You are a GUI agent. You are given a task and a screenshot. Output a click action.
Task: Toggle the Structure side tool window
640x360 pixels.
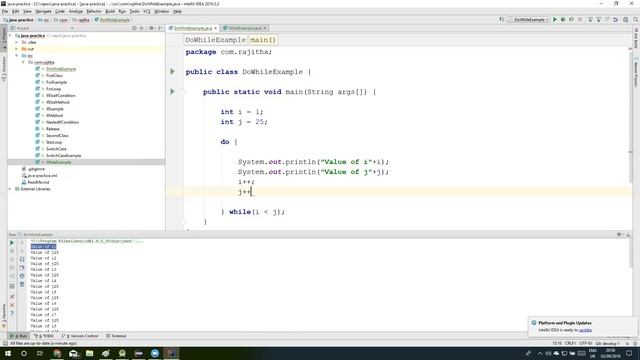click(x=4, y=68)
